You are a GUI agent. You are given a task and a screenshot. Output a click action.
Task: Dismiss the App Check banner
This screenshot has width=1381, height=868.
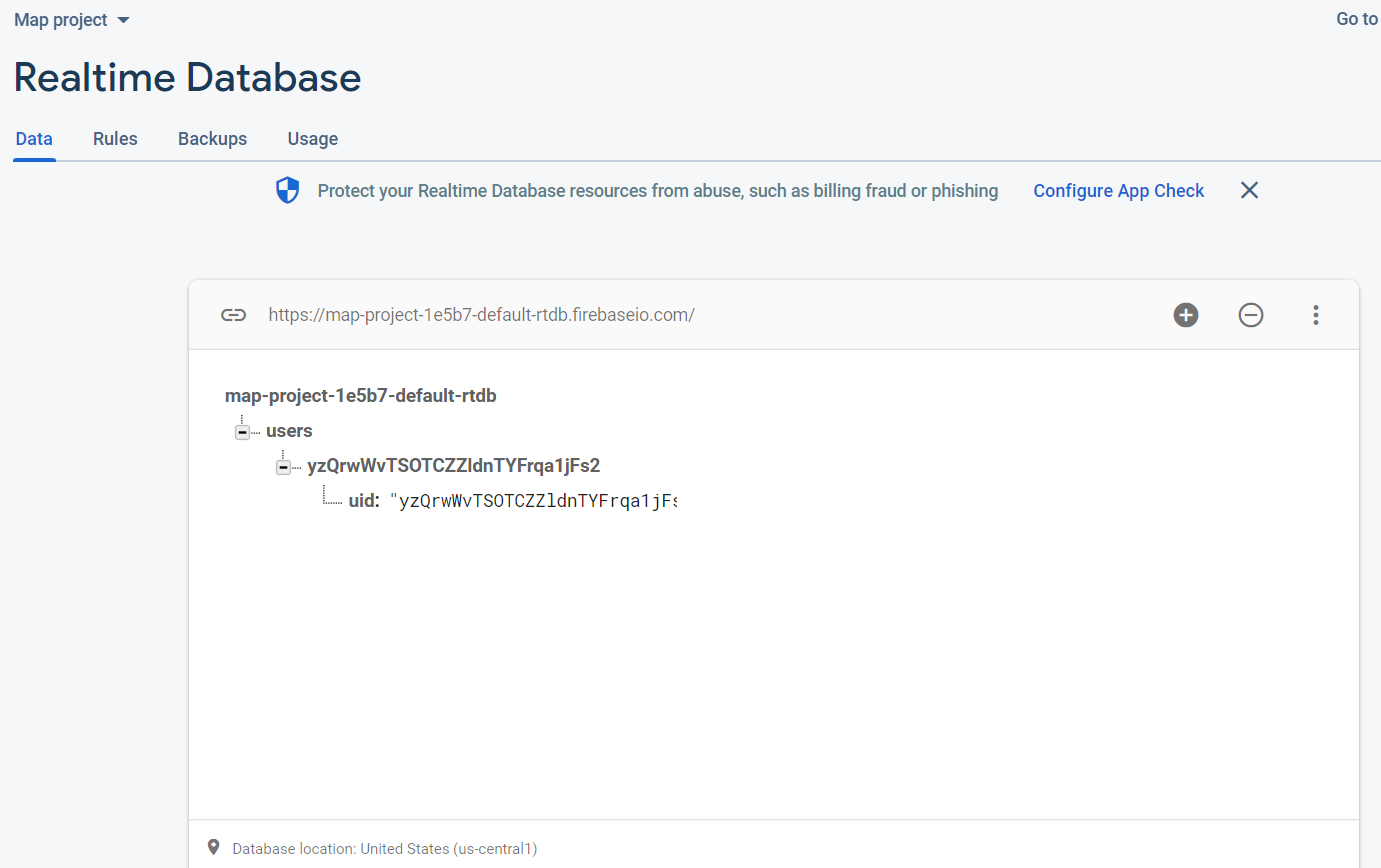1249,190
